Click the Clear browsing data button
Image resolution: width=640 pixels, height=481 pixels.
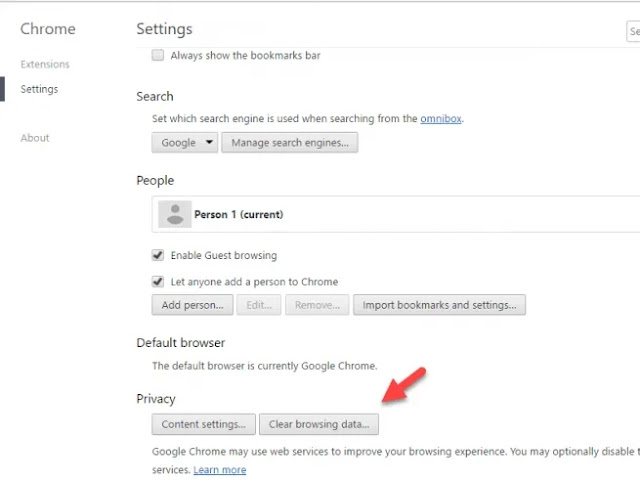coord(319,425)
